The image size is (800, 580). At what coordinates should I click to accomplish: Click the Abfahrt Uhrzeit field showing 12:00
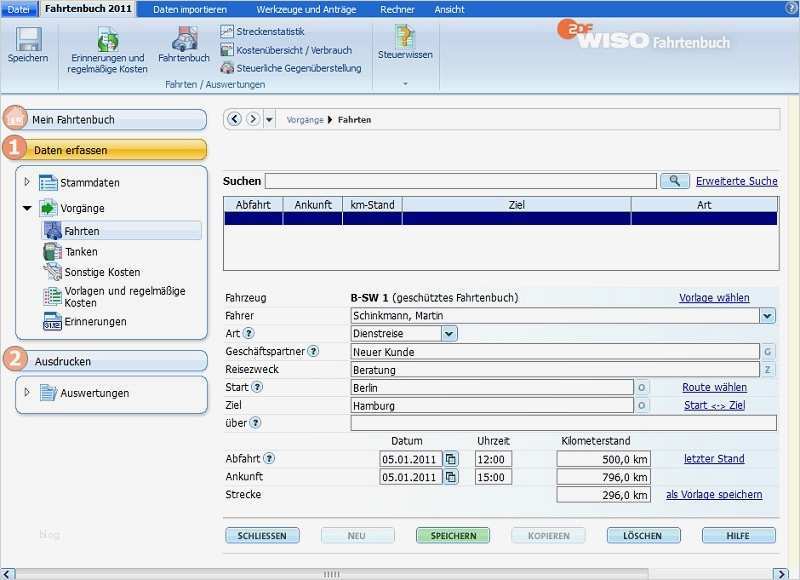(x=493, y=459)
